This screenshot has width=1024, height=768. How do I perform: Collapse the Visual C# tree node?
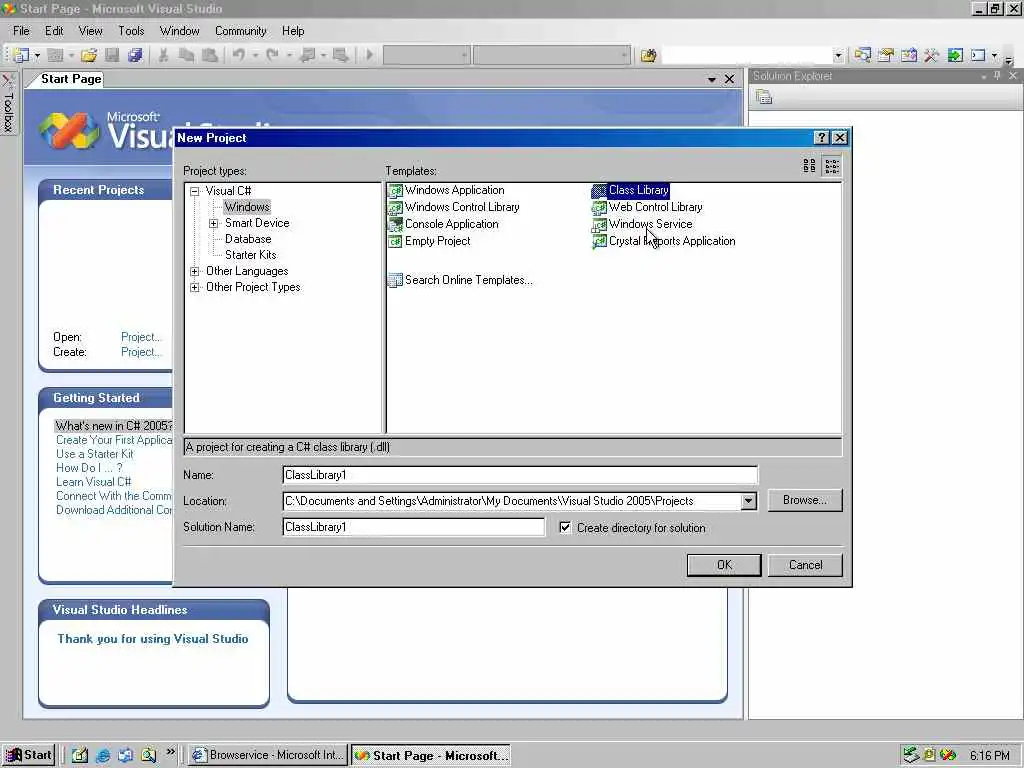[195, 191]
